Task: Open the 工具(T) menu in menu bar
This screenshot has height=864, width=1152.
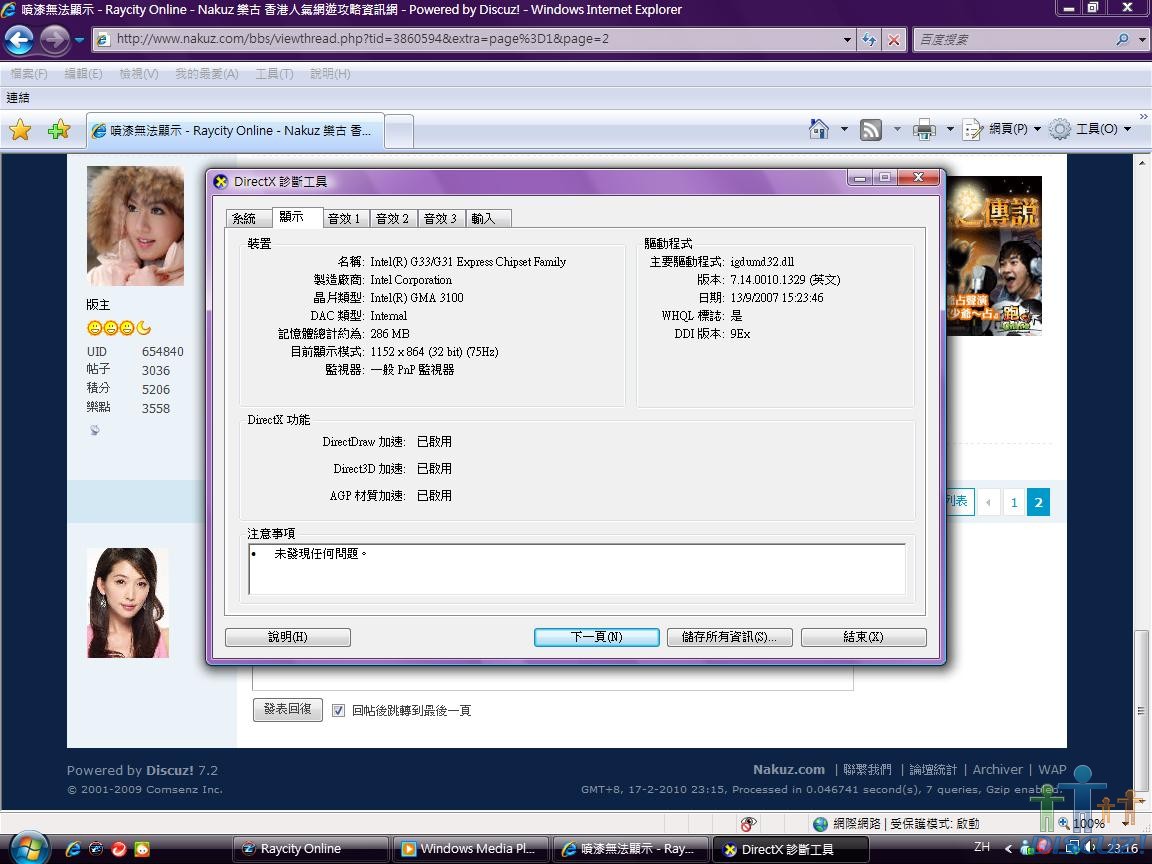Action: click(x=274, y=73)
